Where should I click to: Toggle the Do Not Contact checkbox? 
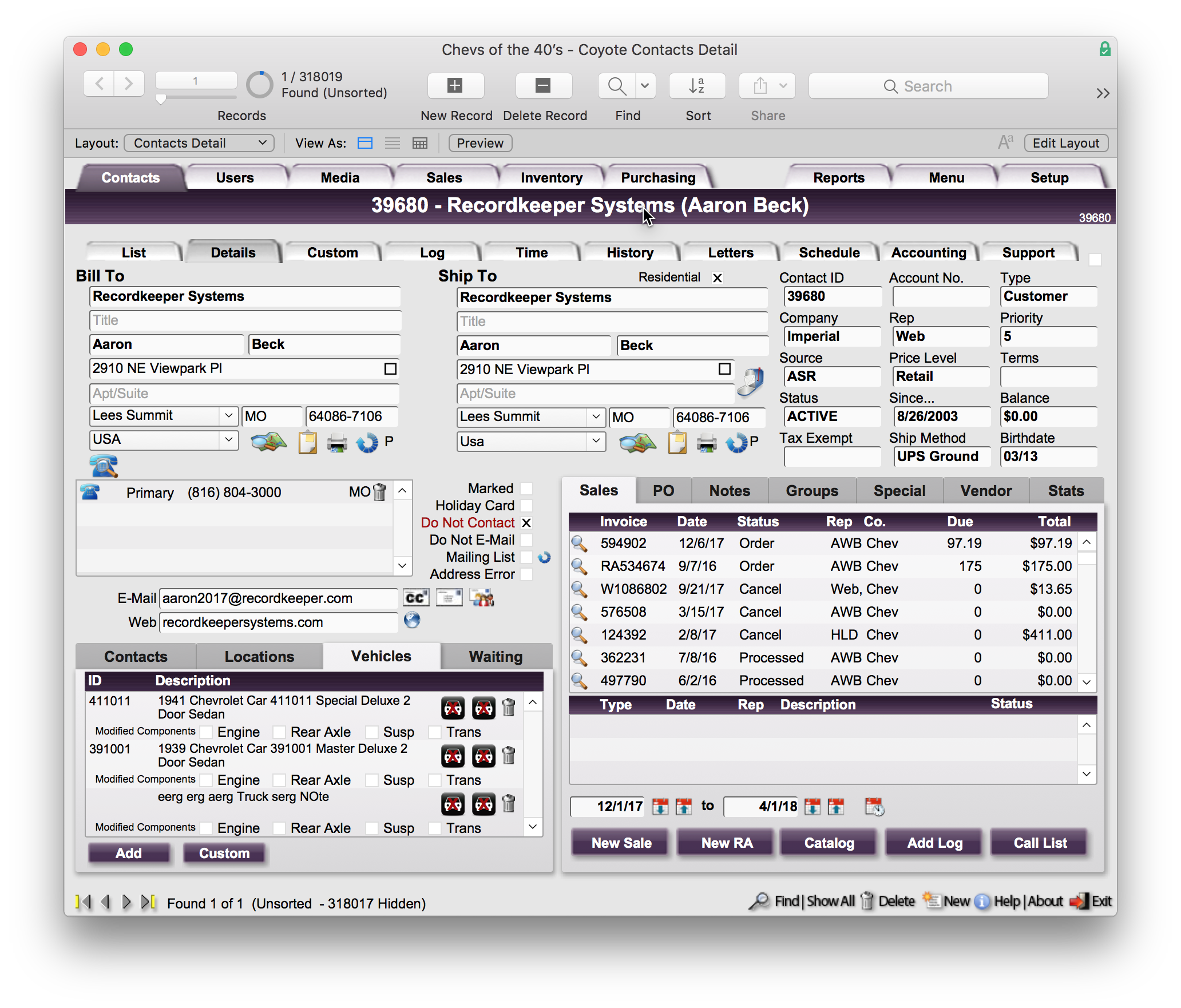point(526,523)
